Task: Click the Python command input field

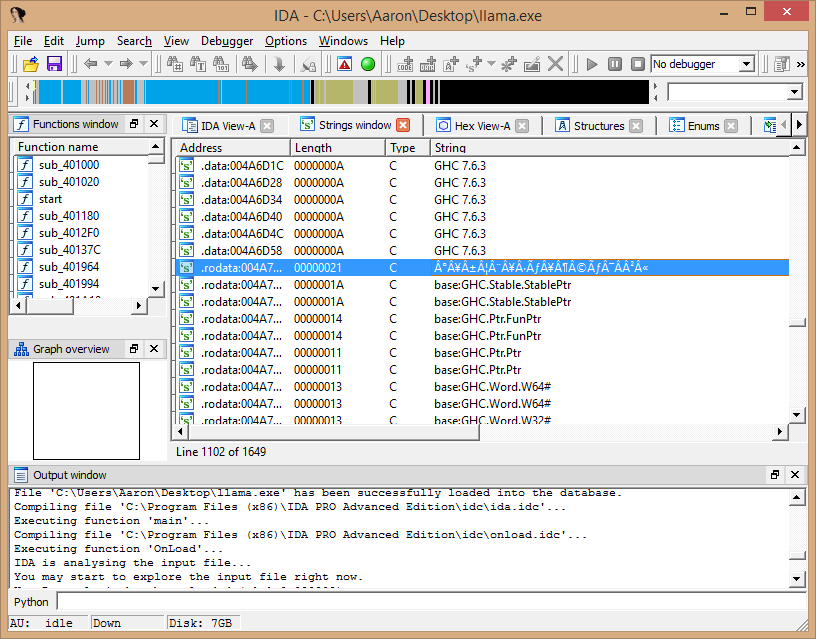Action: point(431,602)
